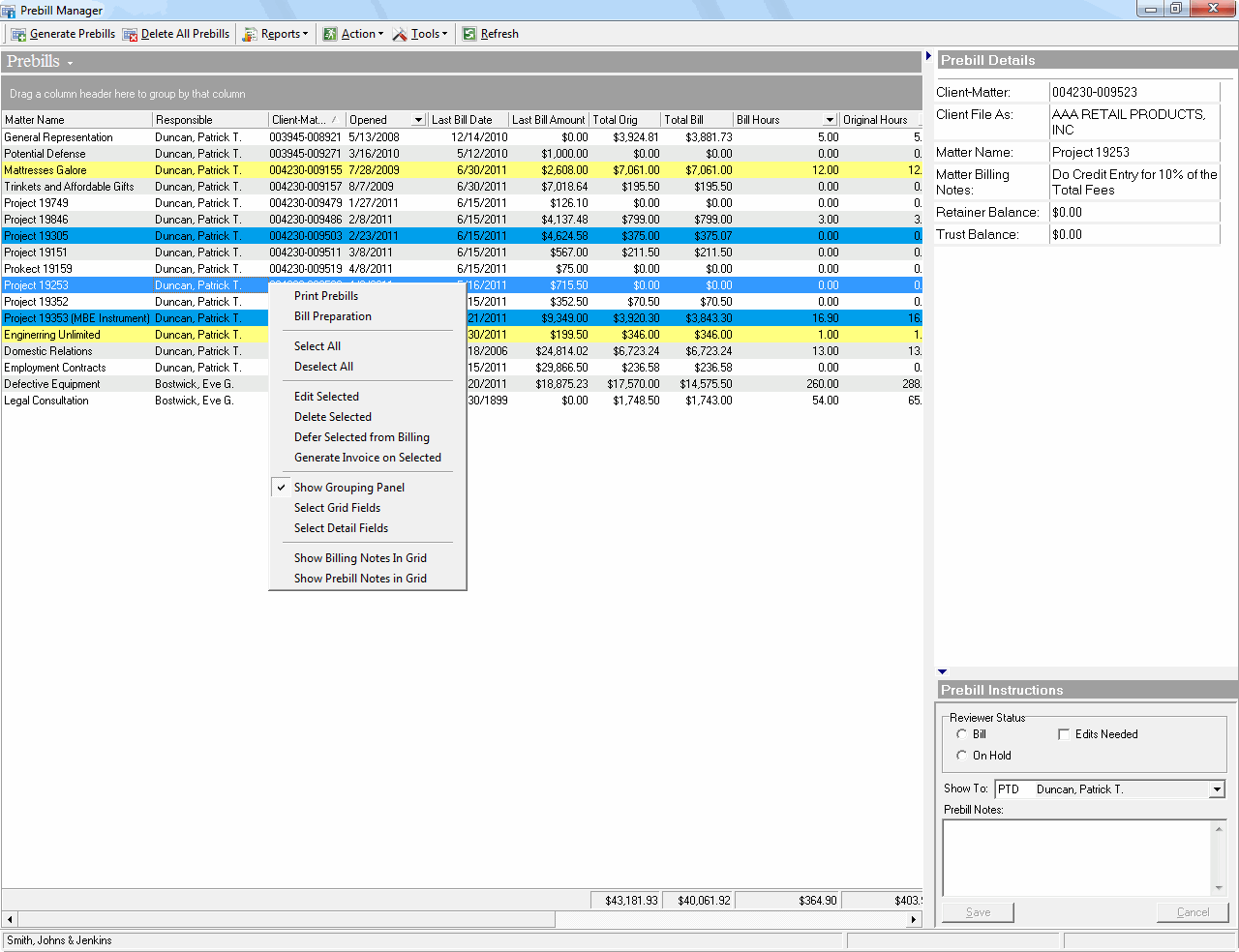Click the Generate Prebills button label

tap(73, 34)
